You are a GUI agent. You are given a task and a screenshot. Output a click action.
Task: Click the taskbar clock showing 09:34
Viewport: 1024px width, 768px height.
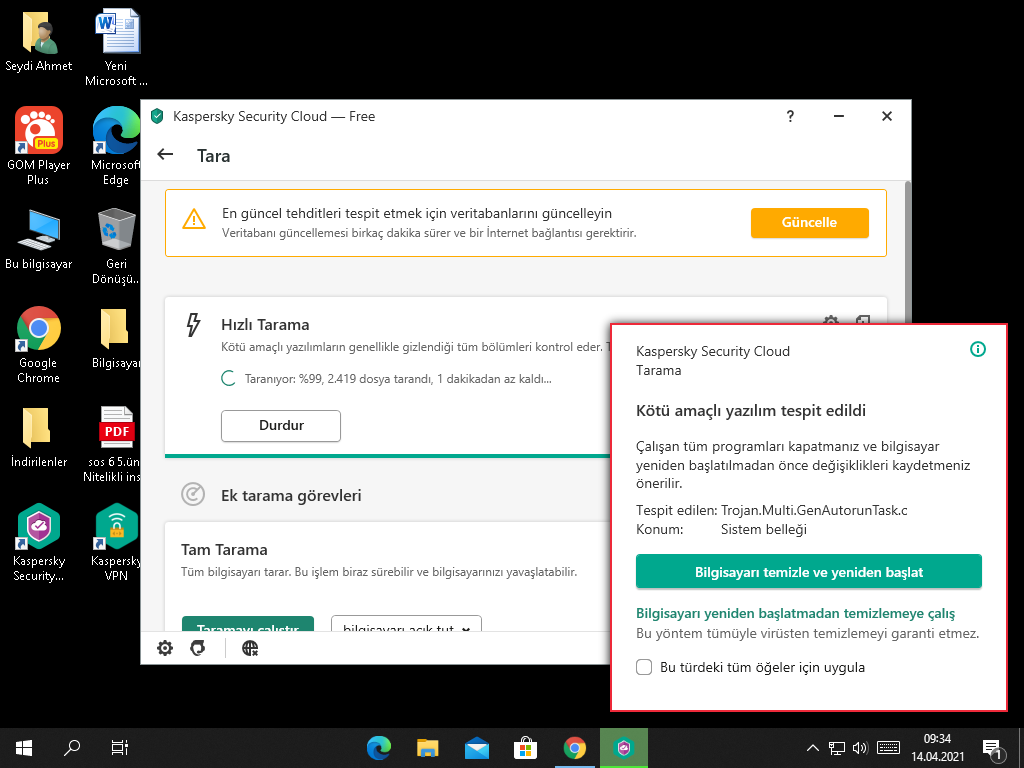tap(938, 748)
